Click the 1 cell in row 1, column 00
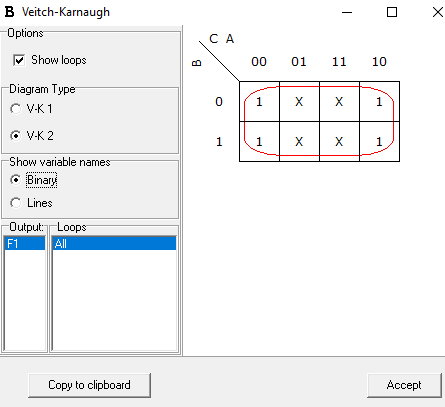This screenshot has height=407, width=445. 259,142
